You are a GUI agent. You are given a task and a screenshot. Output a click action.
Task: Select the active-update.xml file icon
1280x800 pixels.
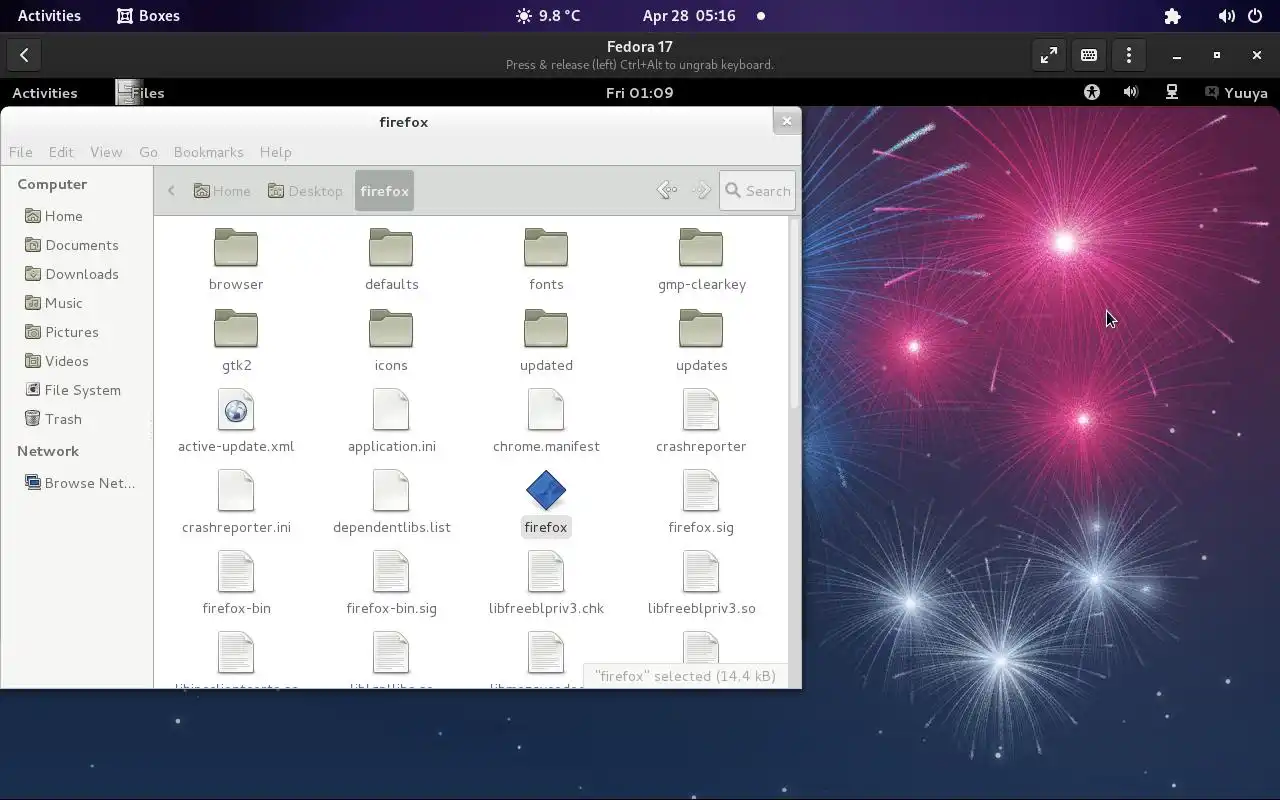pyautogui.click(x=236, y=410)
